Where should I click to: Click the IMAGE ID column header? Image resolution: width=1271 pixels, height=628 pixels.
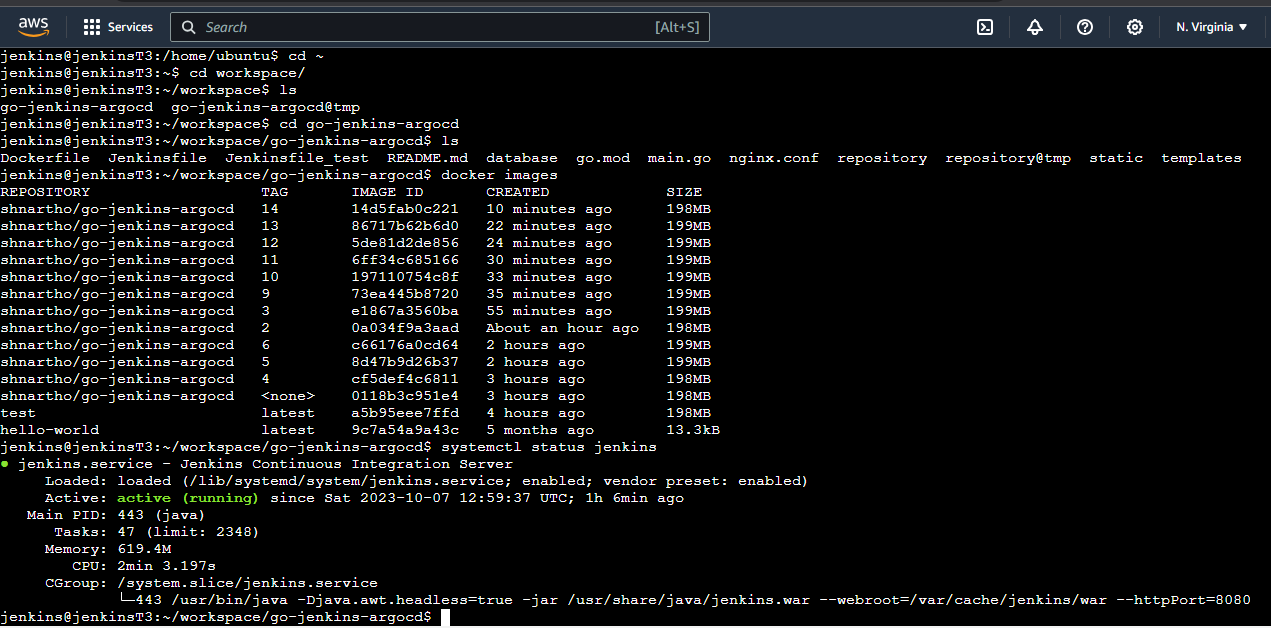(x=387, y=192)
